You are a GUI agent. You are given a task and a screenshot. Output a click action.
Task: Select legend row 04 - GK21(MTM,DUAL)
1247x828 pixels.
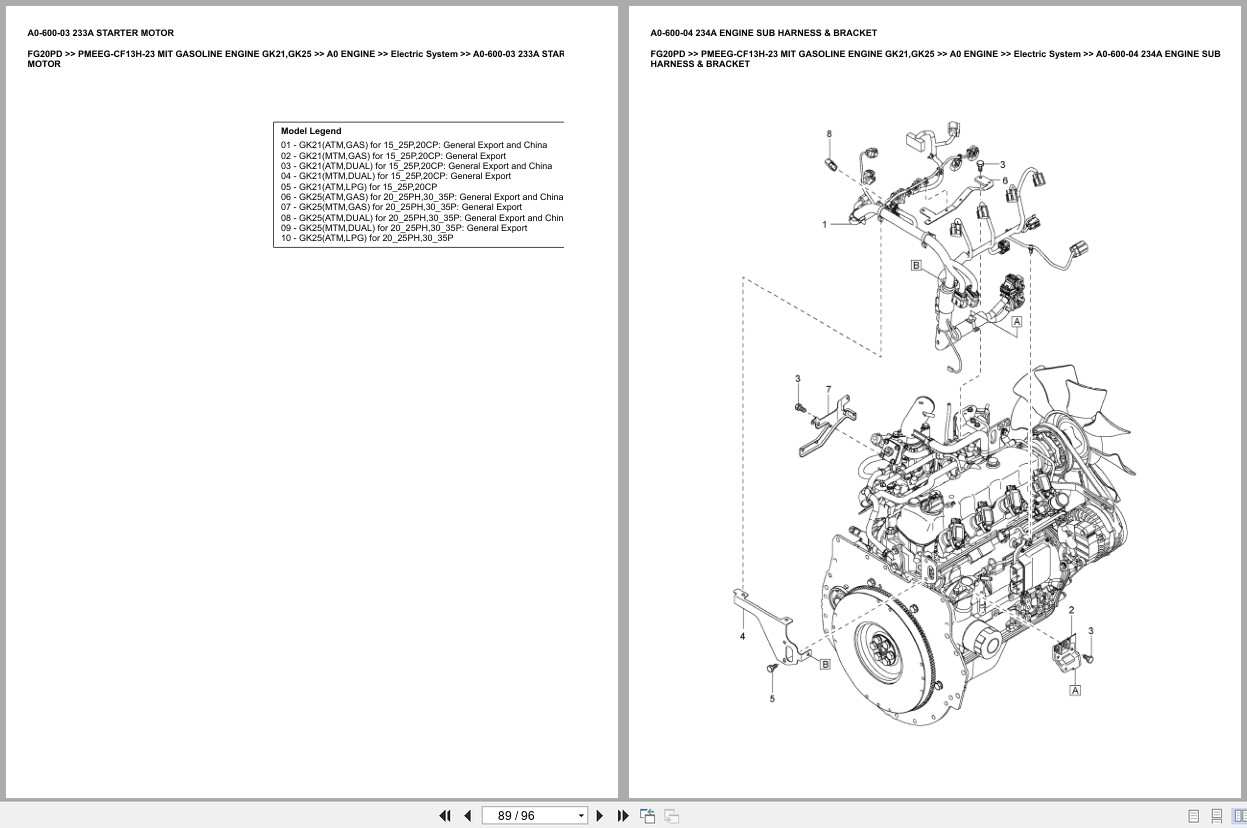(396, 176)
